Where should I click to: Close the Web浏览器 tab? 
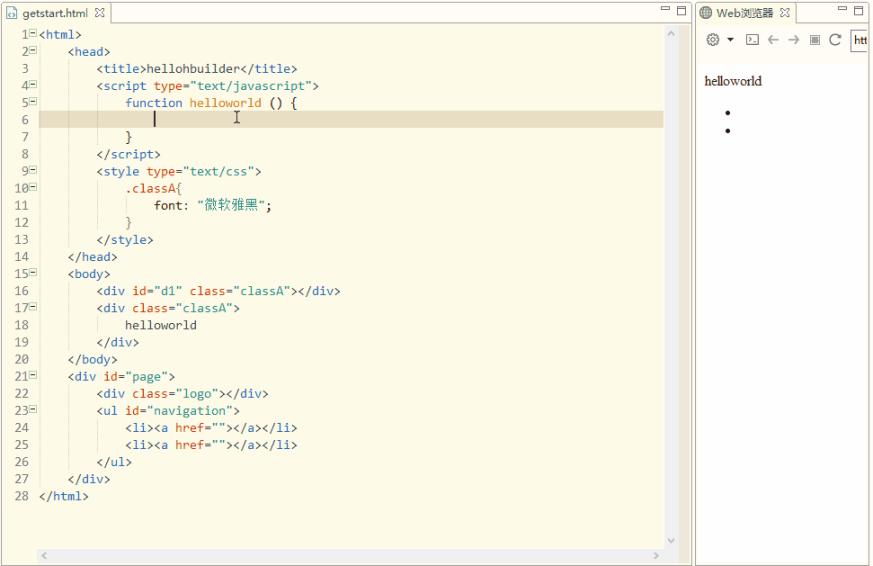tap(784, 13)
